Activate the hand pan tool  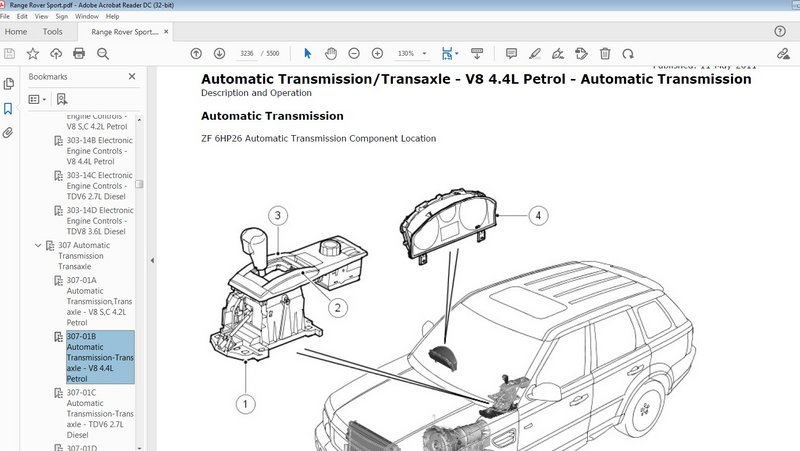coord(331,54)
